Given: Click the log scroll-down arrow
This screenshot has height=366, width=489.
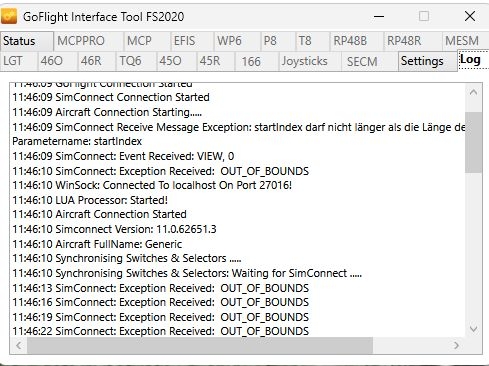Looking at the screenshot, I should [473, 329].
